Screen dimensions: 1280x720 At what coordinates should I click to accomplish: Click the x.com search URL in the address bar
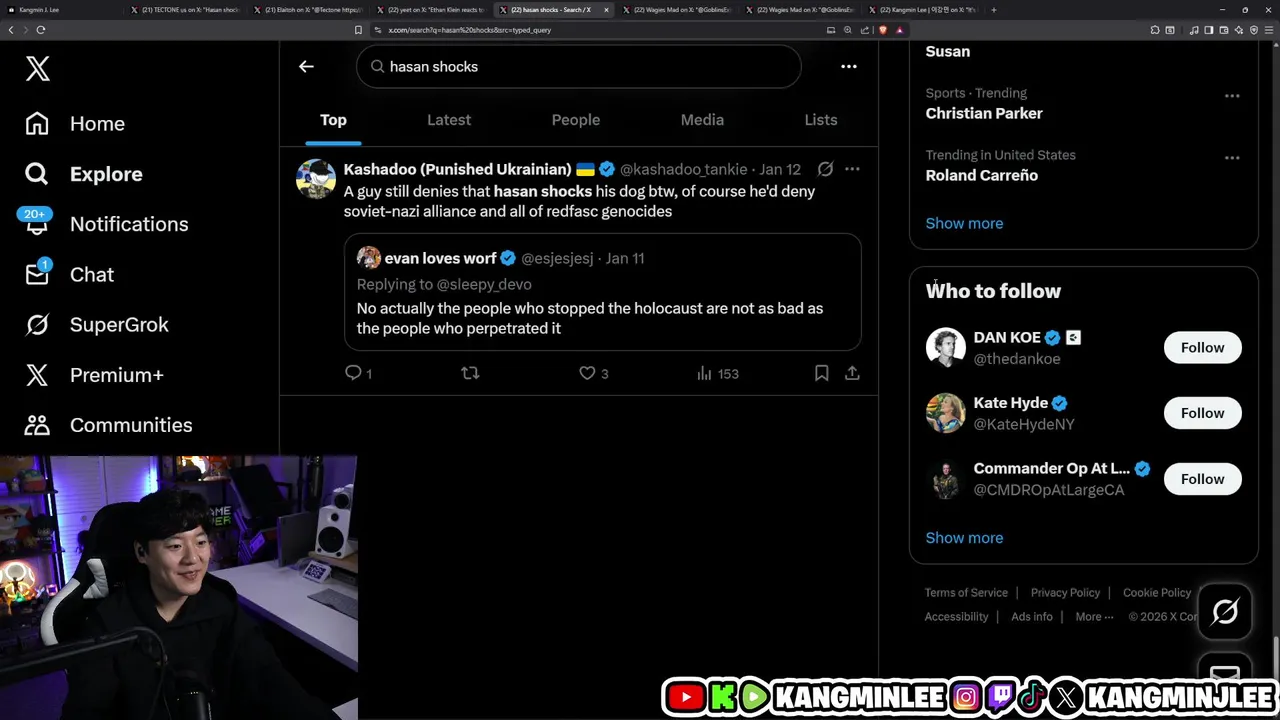tap(470, 30)
